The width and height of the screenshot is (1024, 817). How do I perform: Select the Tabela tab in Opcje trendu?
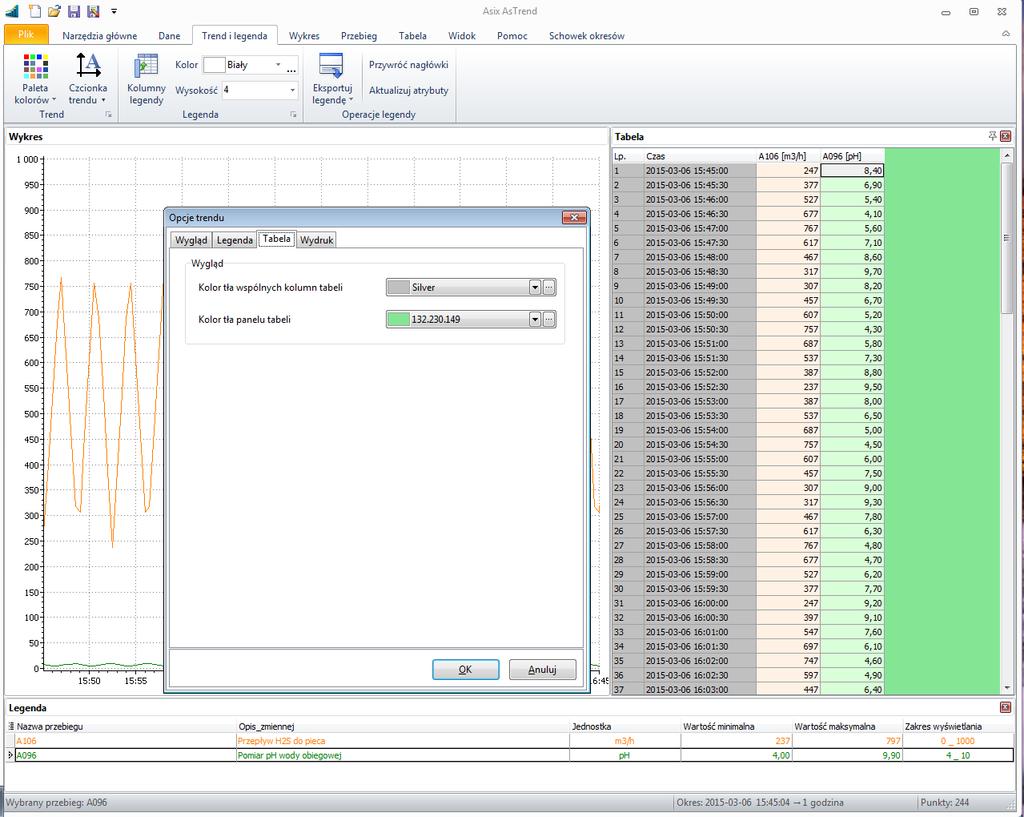tap(277, 239)
